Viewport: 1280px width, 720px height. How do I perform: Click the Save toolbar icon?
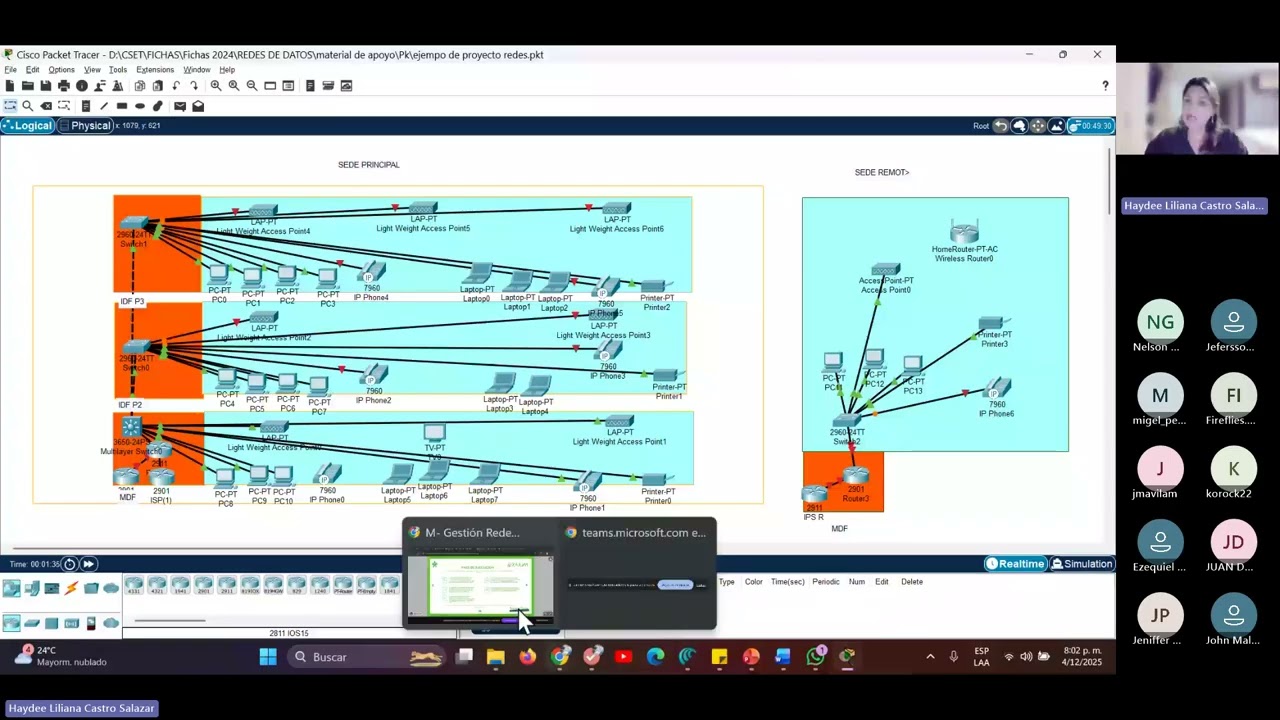tap(46, 86)
